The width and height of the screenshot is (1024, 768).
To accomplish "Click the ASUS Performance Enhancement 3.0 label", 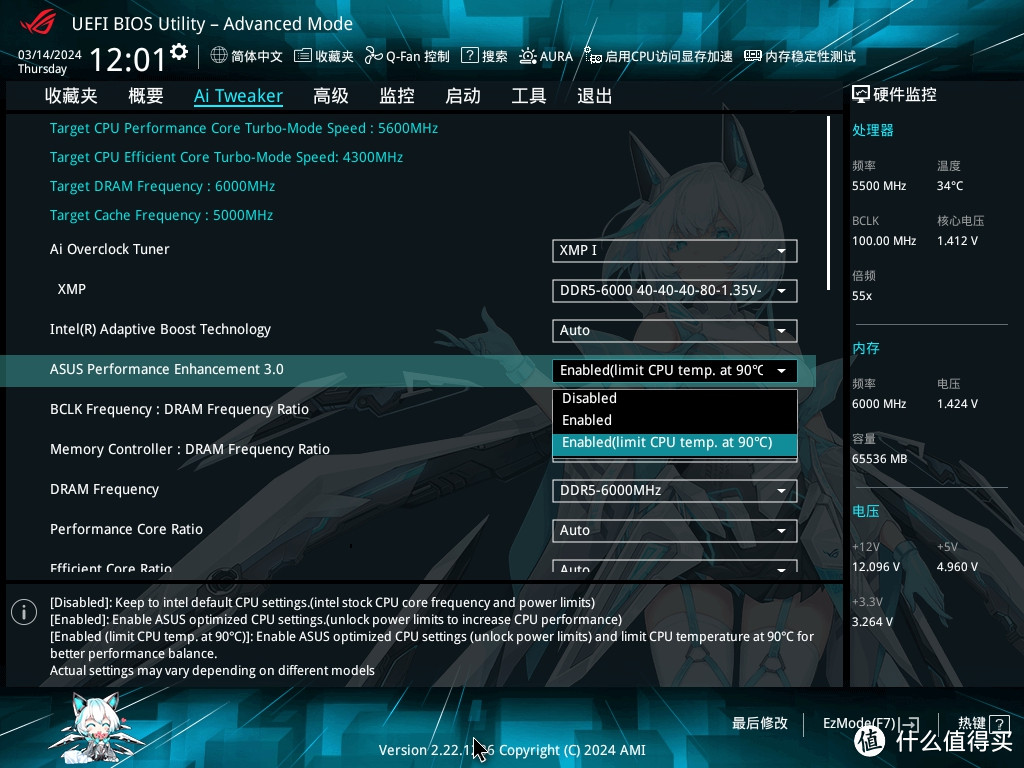I will [x=167, y=370].
